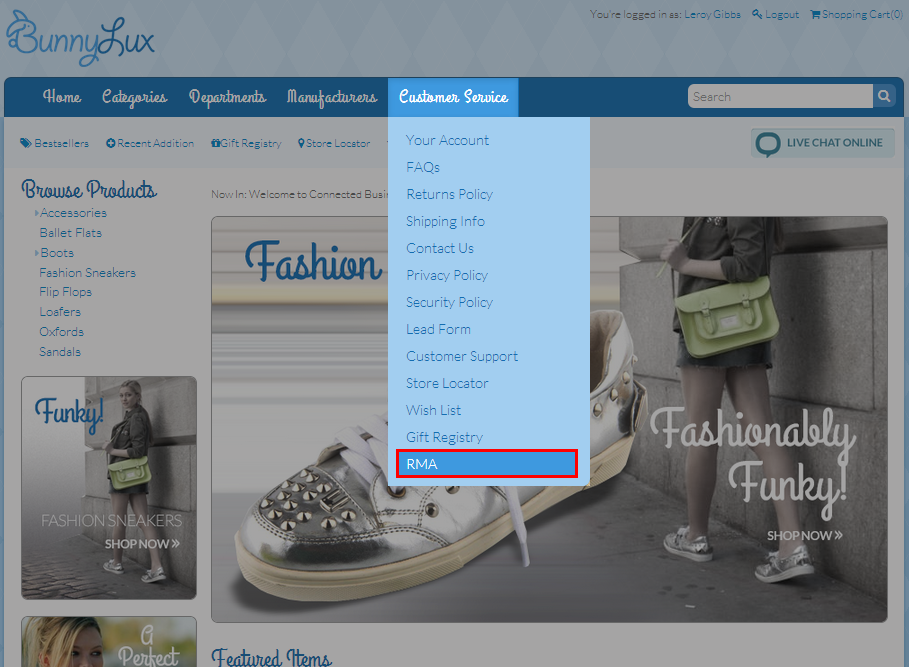Click the Fashion Sneakers sidebar link
The height and width of the screenshot is (667, 909).
[88, 273]
